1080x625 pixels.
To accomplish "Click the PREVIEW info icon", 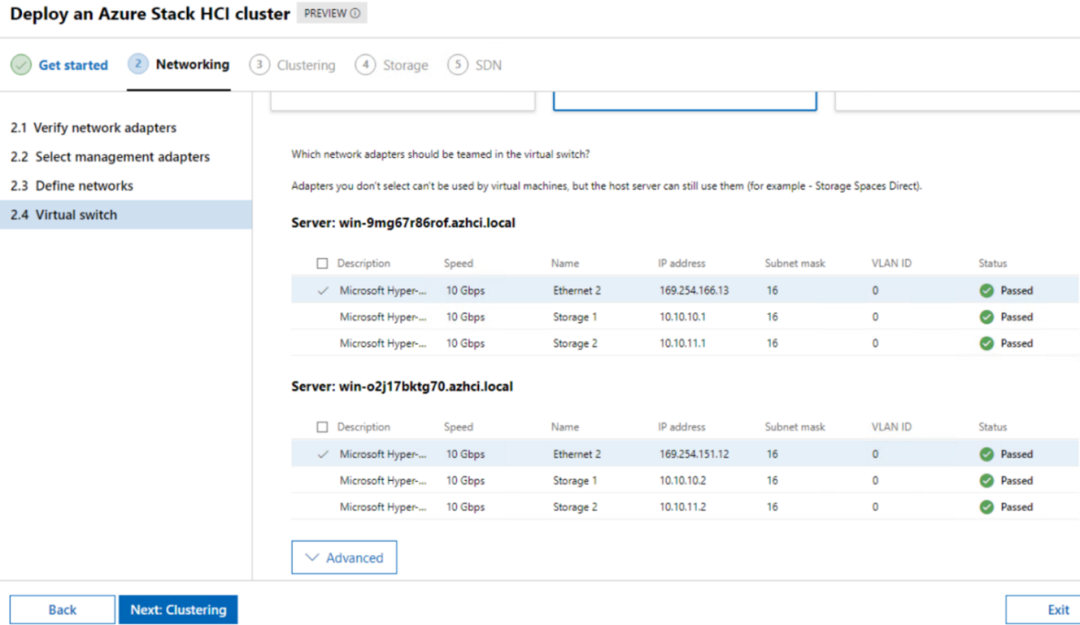I will pyautogui.click(x=355, y=13).
